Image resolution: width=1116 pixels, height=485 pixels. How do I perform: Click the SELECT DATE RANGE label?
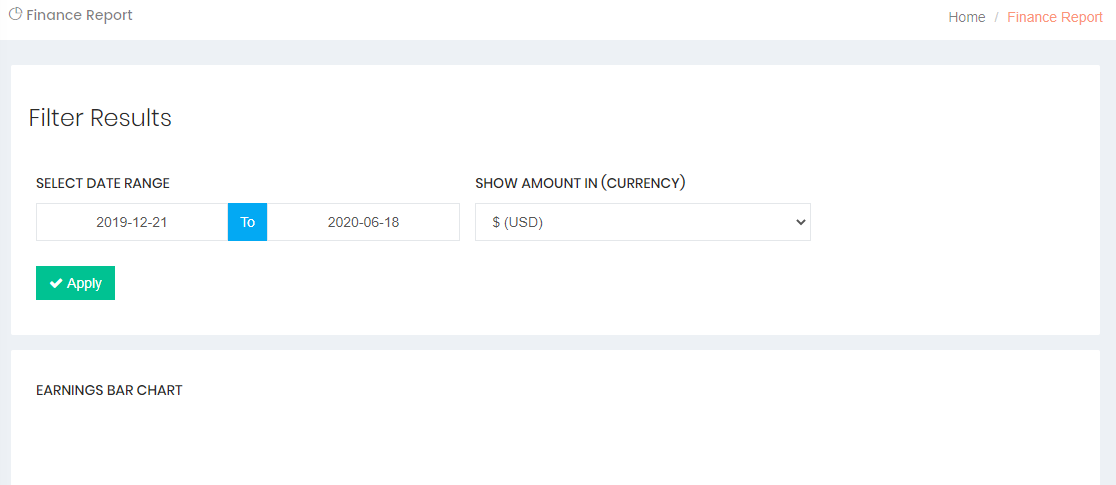pos(103,183)
